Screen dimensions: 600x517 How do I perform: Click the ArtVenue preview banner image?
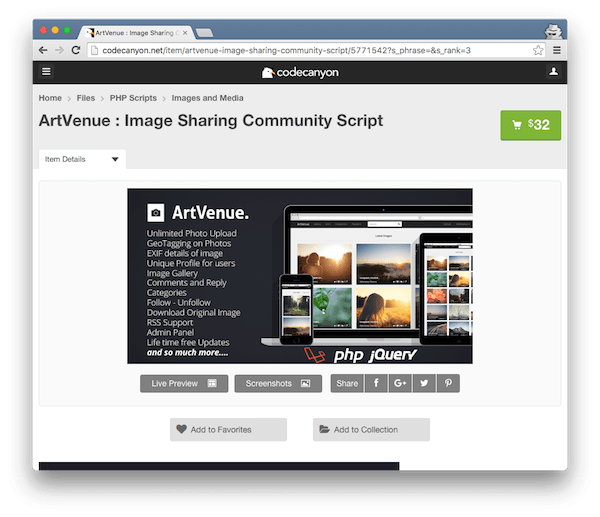300,276
